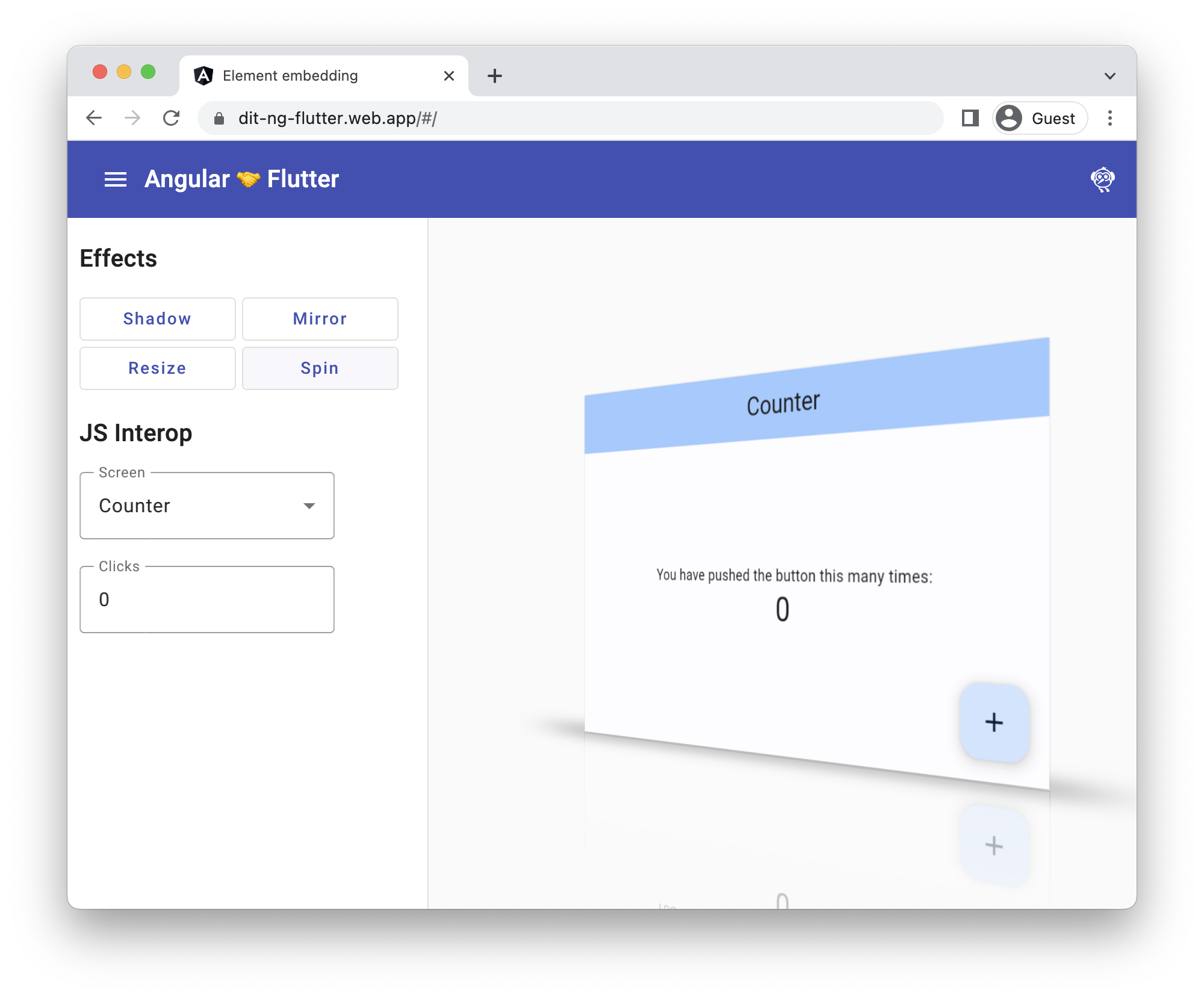Screen dimensions: 1204x998
Task: Click the green maximize window button
Action: [148, 72]
